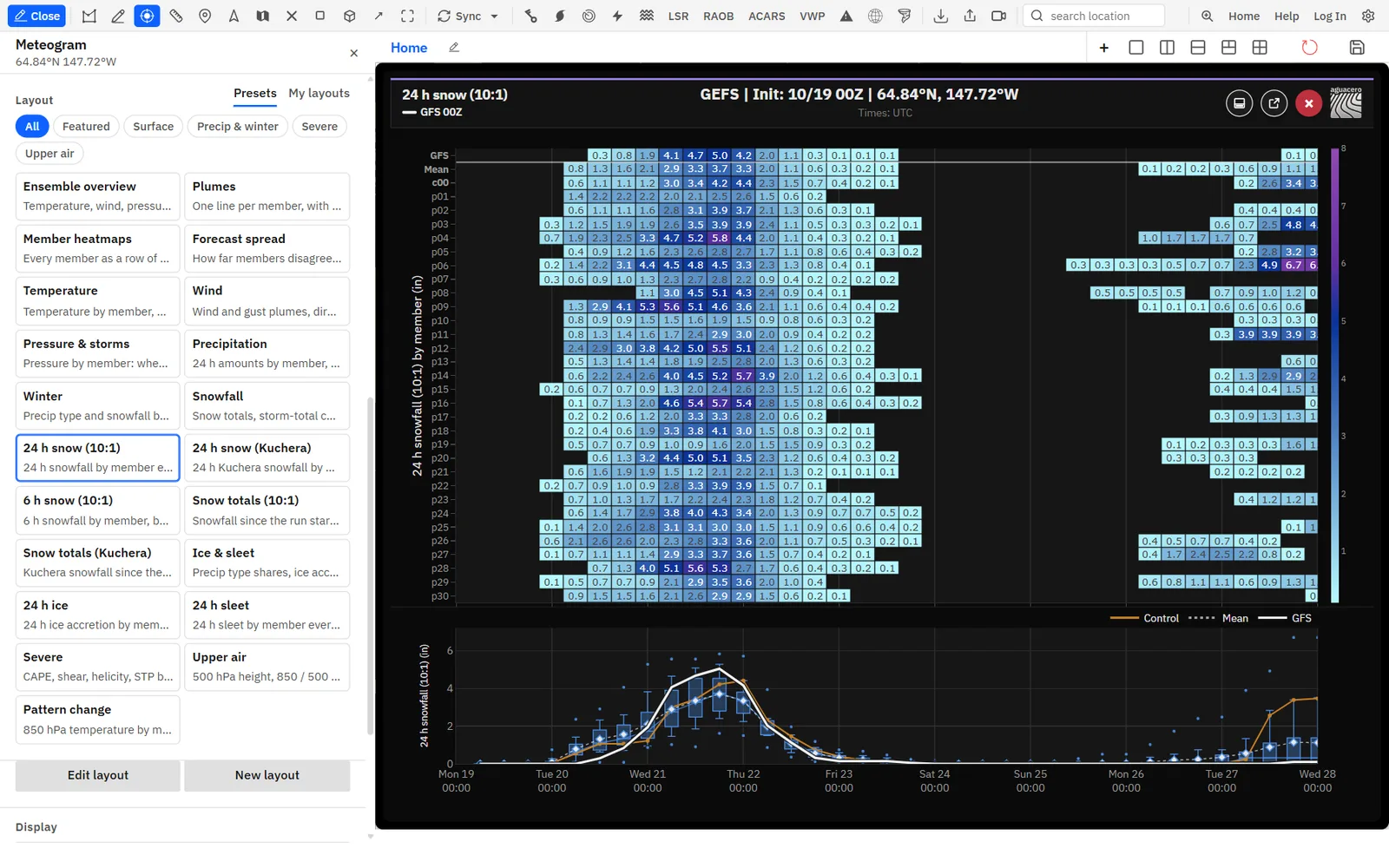1389x868 pixels.
Task: Select the Upper air filter chip
Action: (49, 154)
